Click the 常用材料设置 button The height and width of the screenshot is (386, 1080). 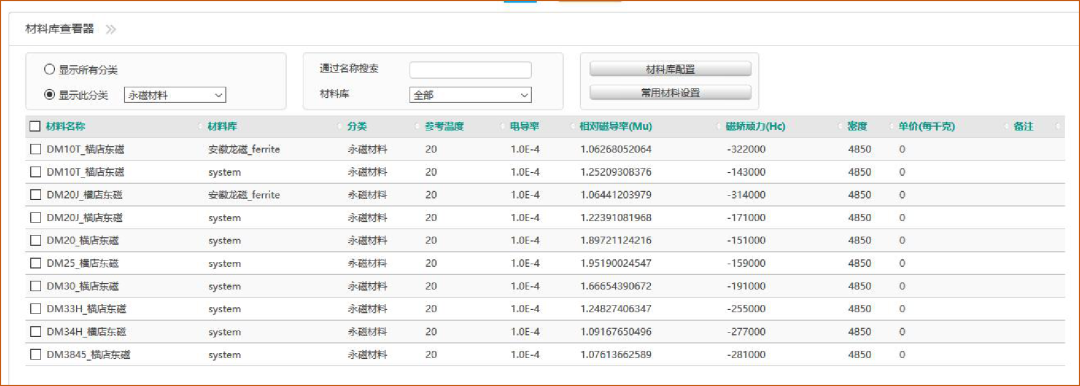pyautogui.click(x=670, y=92)
